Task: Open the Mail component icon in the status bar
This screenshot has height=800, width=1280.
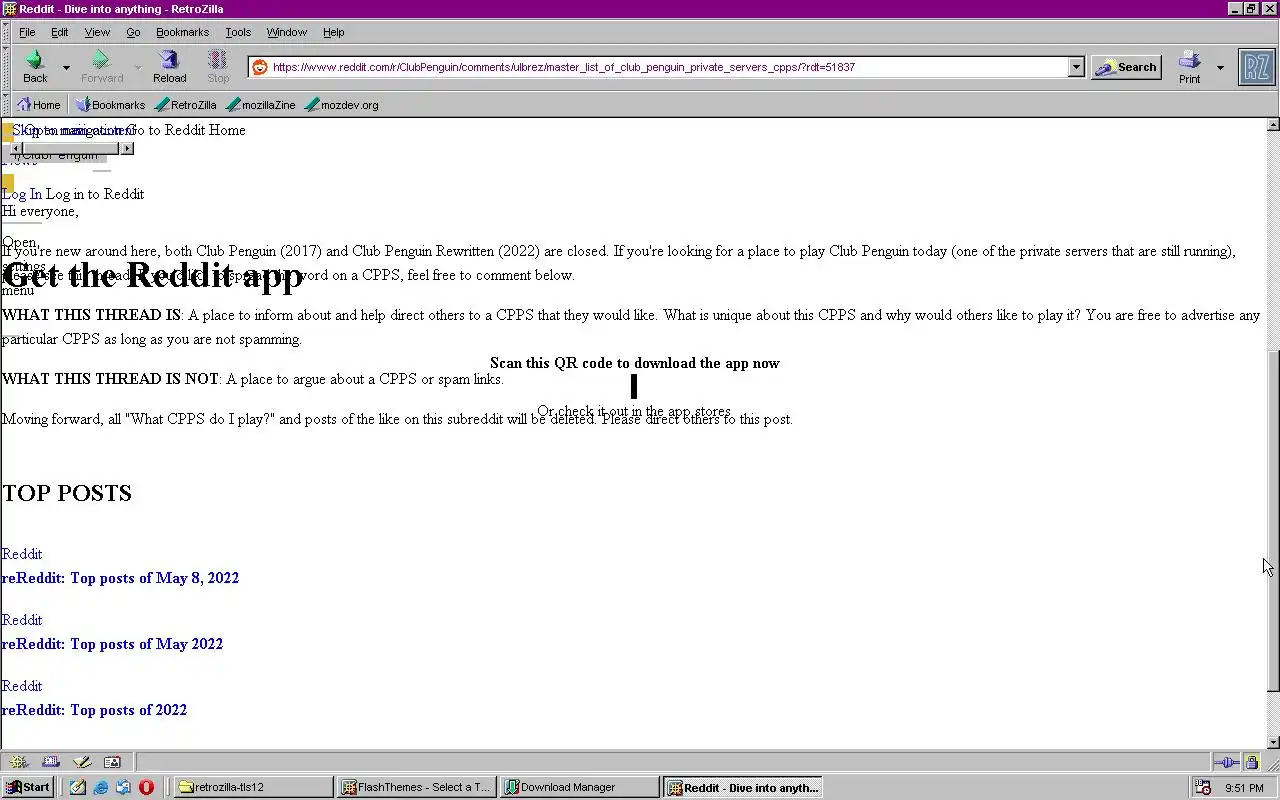Action: point(51,762)
